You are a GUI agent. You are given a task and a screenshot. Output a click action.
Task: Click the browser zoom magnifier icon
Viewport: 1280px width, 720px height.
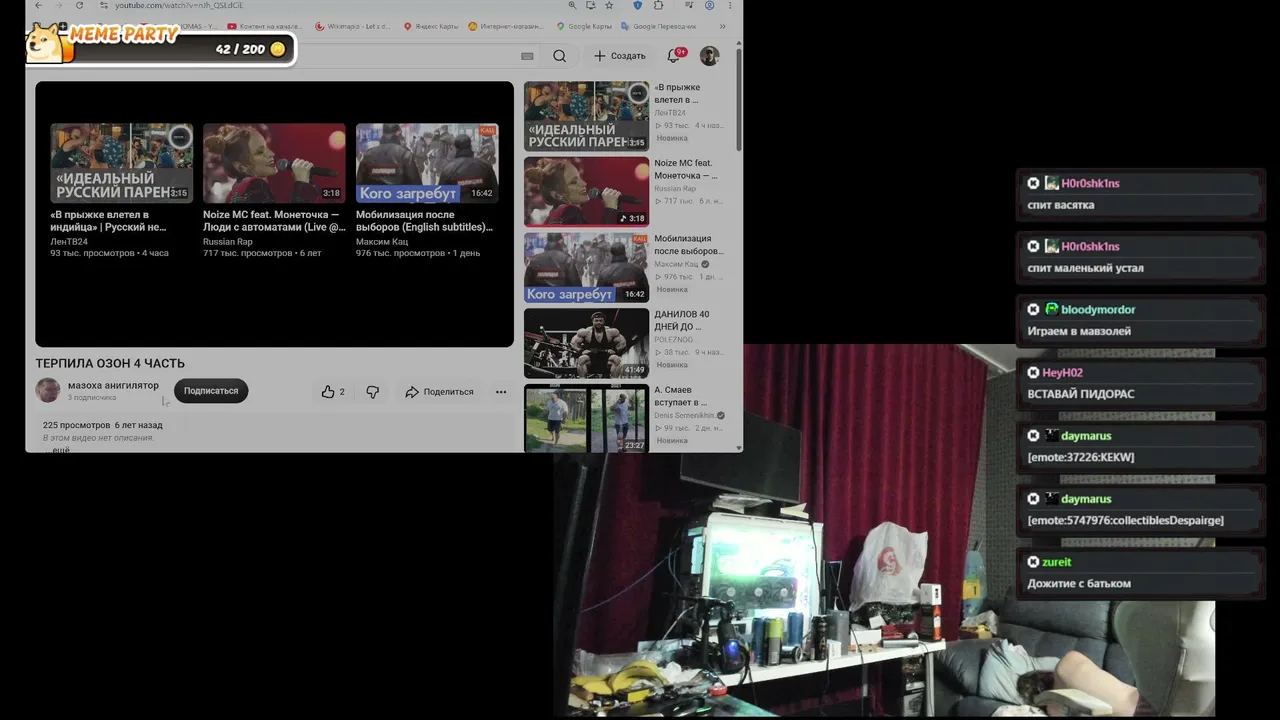572,5
